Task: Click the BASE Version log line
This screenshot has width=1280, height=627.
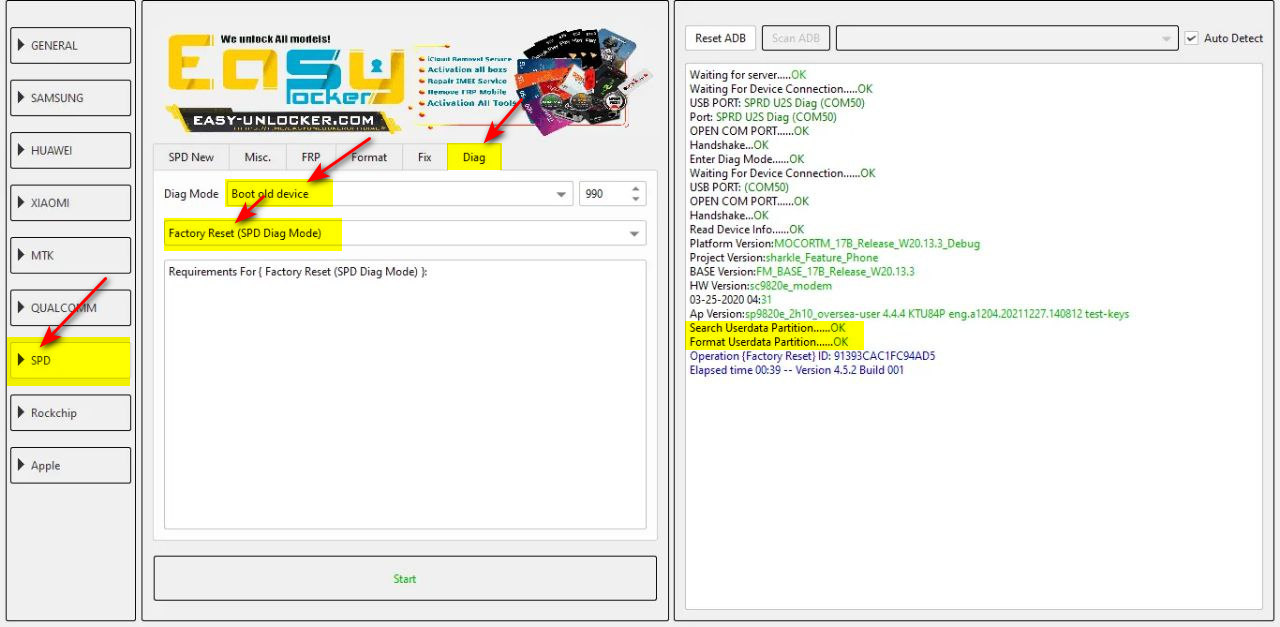Action: (802, 271)
